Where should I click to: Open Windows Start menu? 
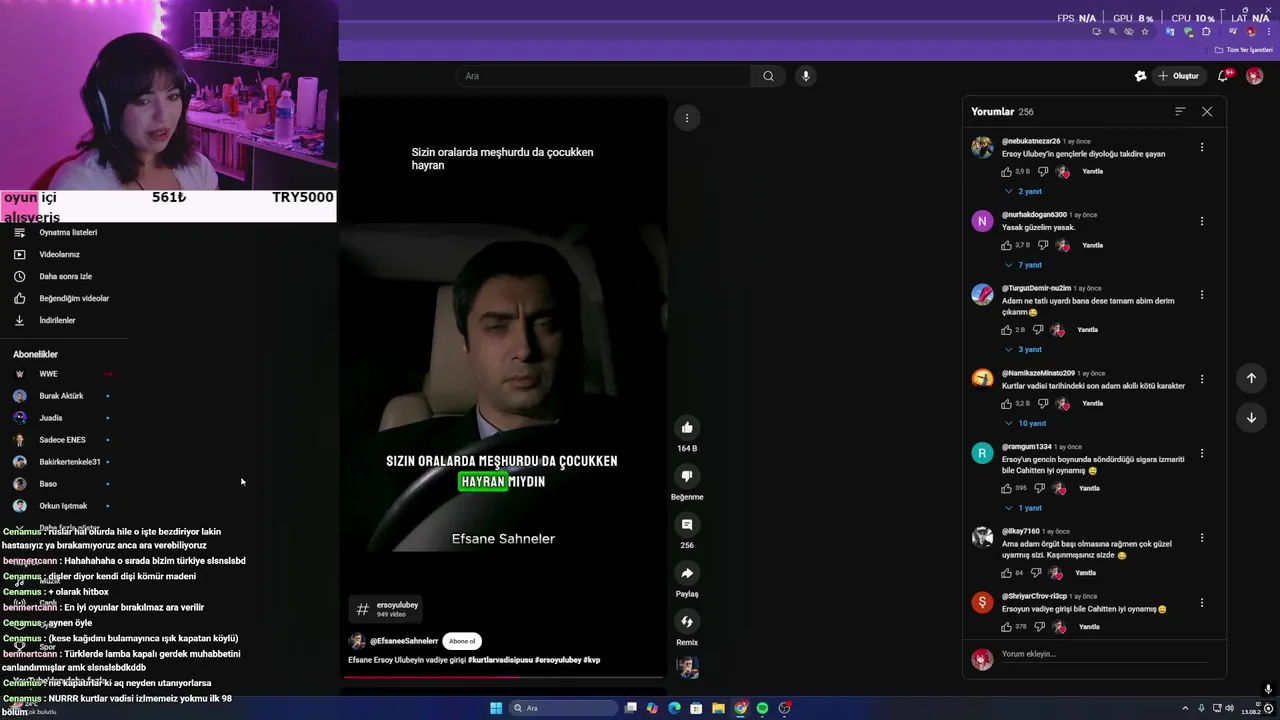coord(496,708)
